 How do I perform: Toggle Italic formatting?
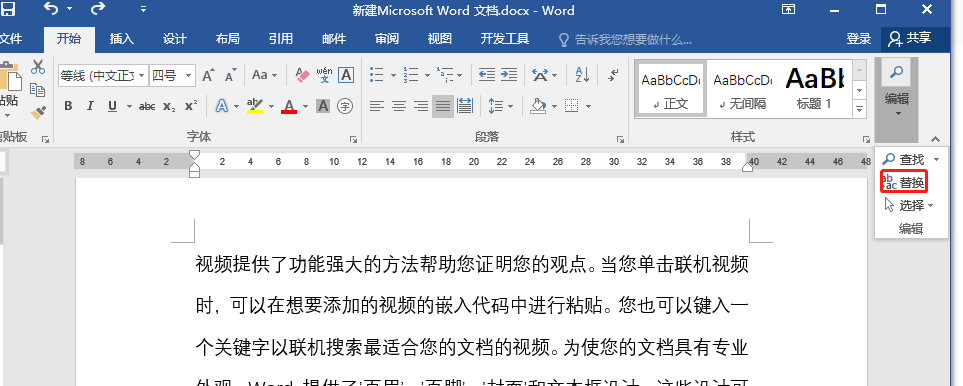[x=90, y=106]
